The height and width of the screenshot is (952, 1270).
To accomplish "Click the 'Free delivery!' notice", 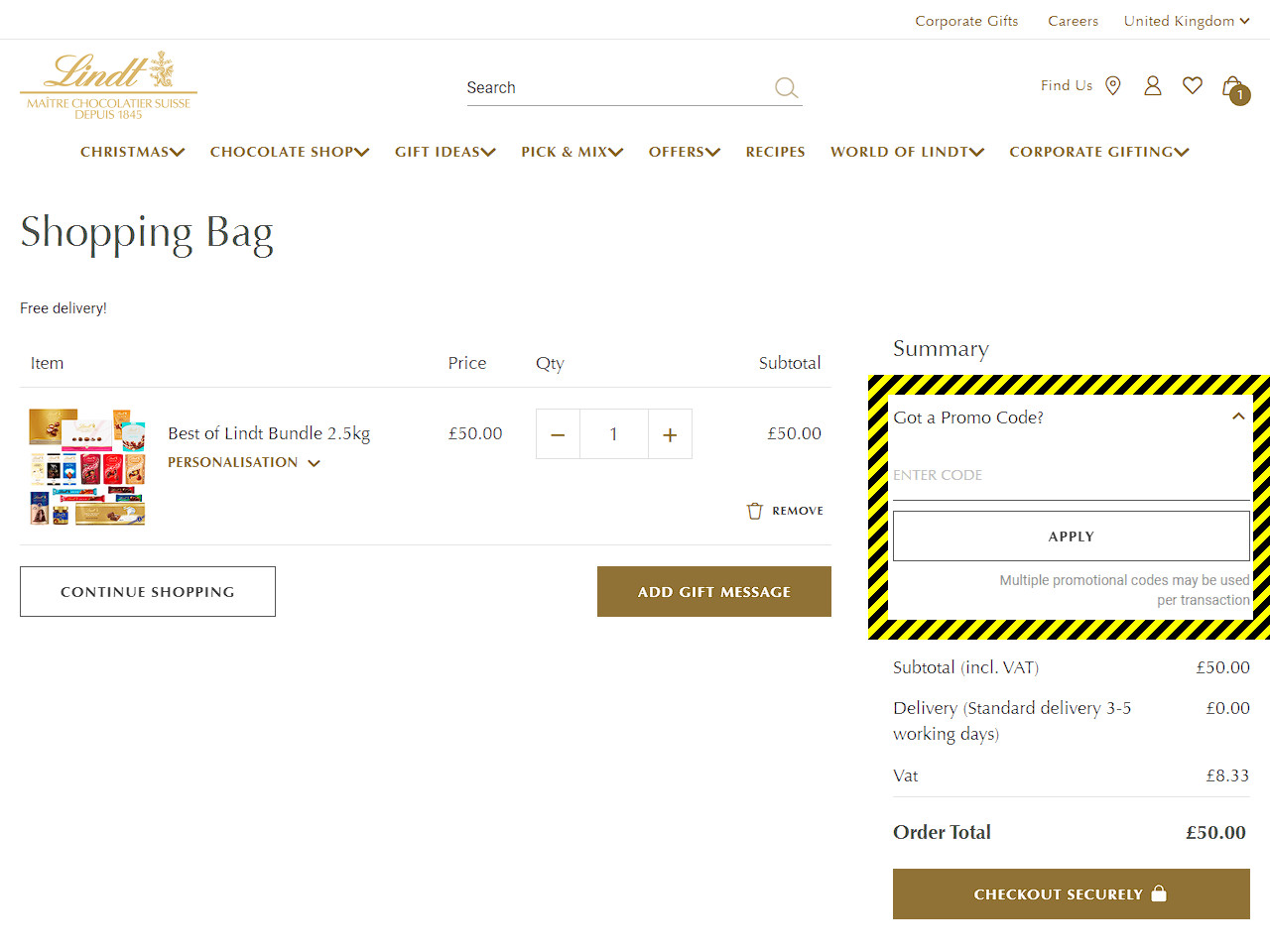I will tap(63, 308).
